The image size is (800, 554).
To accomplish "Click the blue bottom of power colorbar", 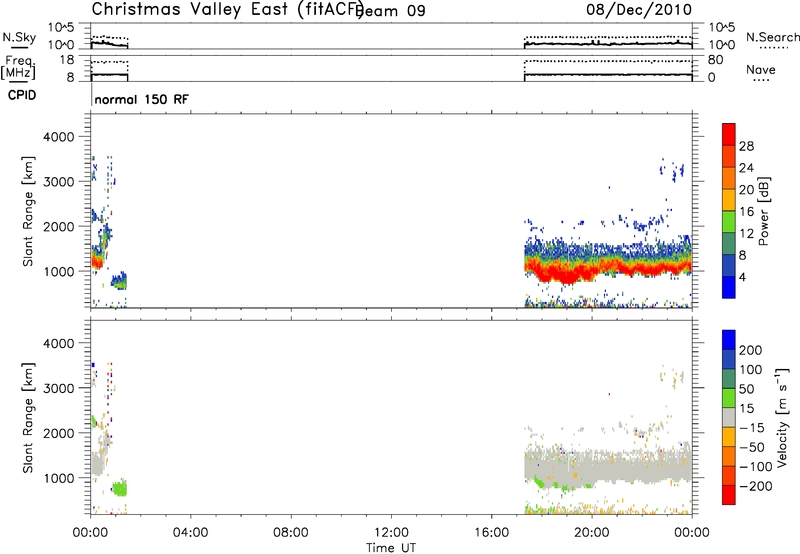I will pos(729,287).
